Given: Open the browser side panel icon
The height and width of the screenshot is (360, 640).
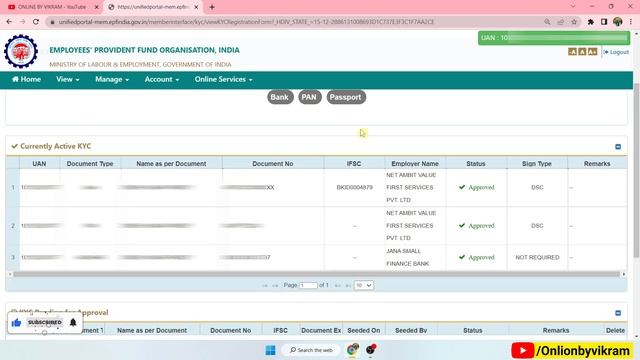Looking at the screenshot, I should (x=604, y=22).
